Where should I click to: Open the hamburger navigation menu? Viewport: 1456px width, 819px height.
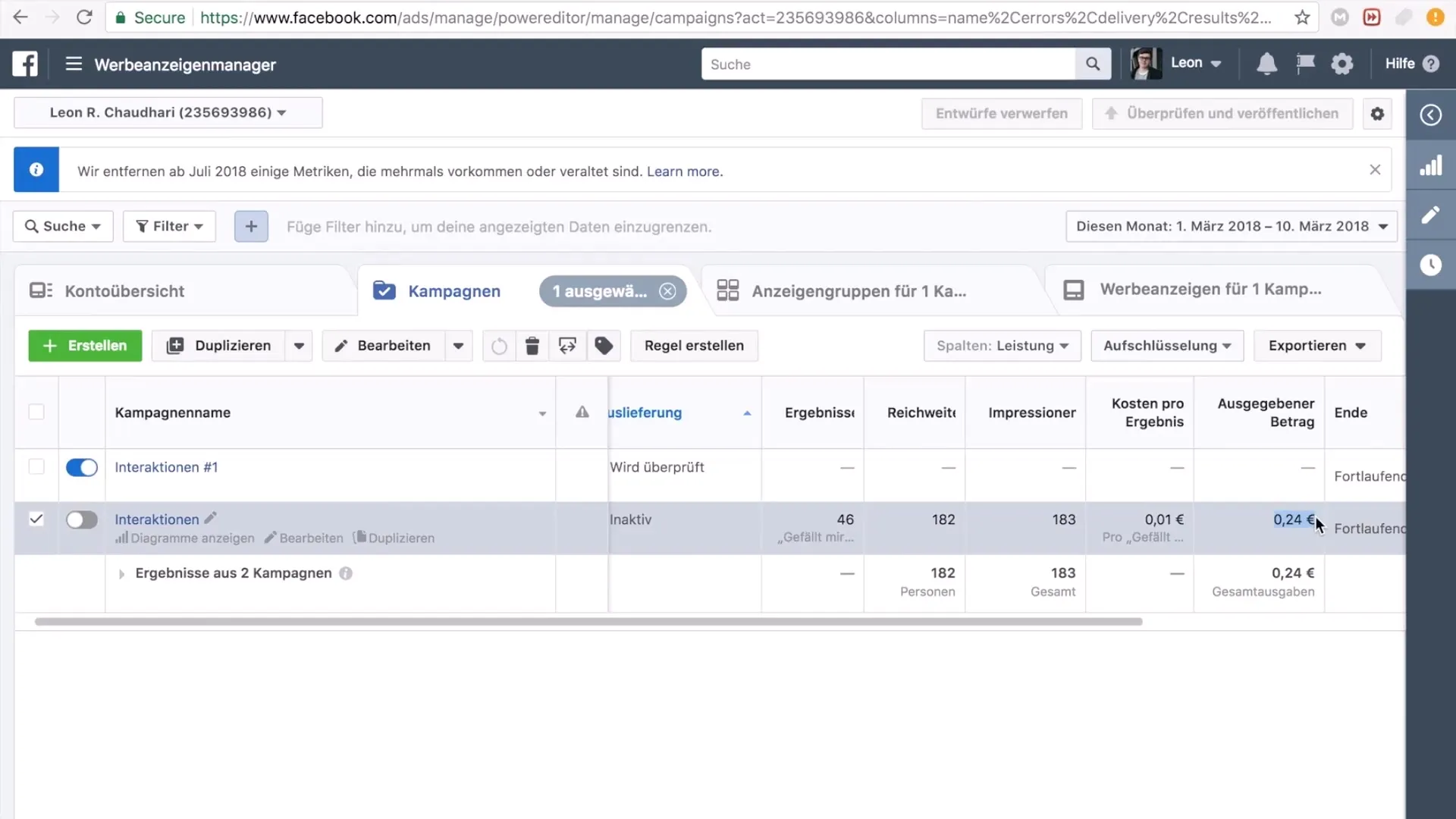tap(73, 64)
